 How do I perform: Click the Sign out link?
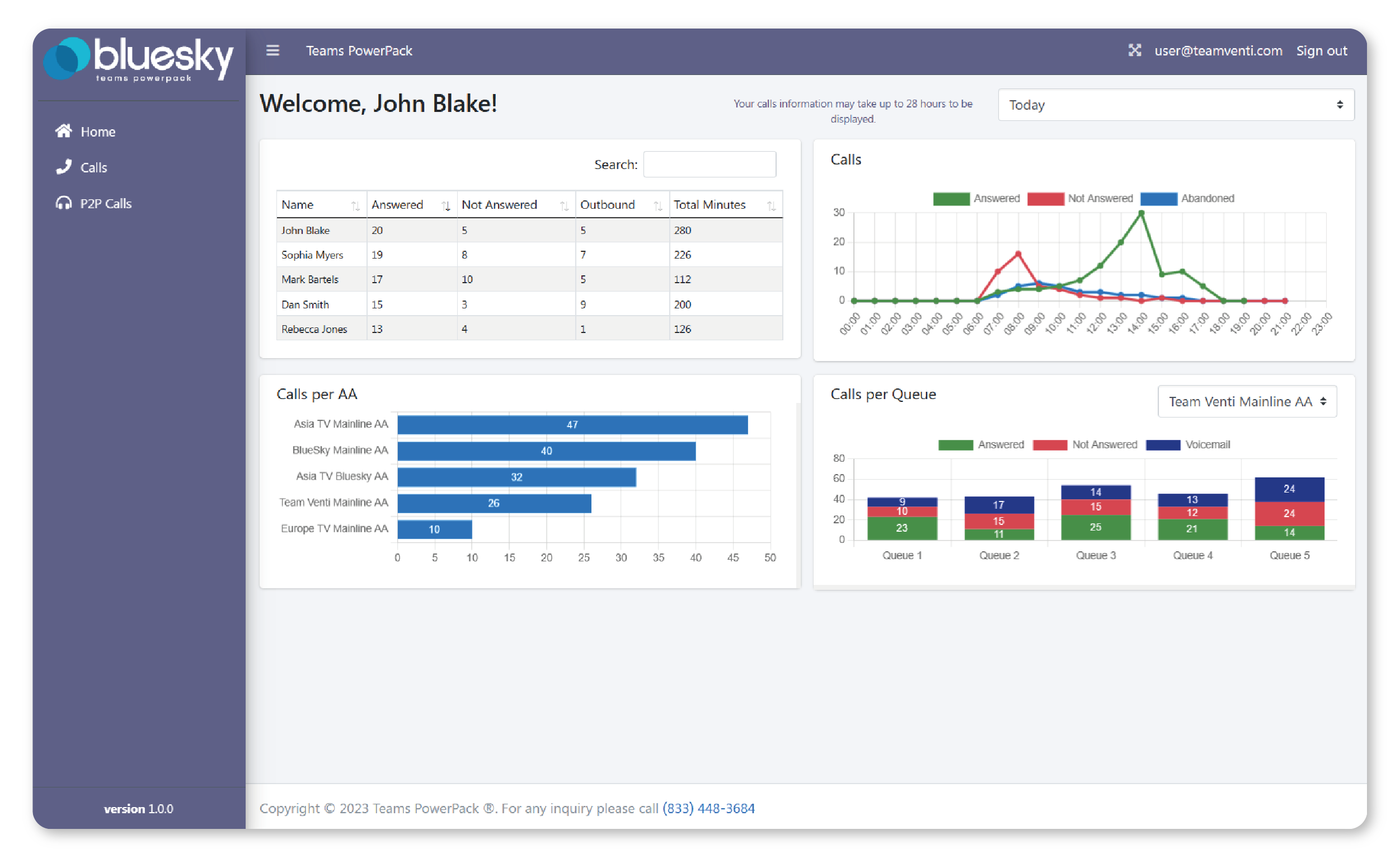coord(1321,50)
